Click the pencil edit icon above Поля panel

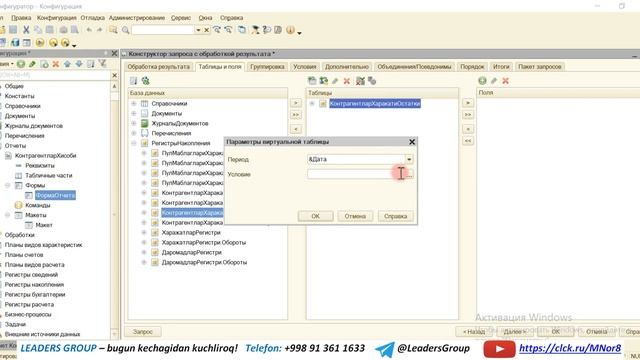point(494,81)
